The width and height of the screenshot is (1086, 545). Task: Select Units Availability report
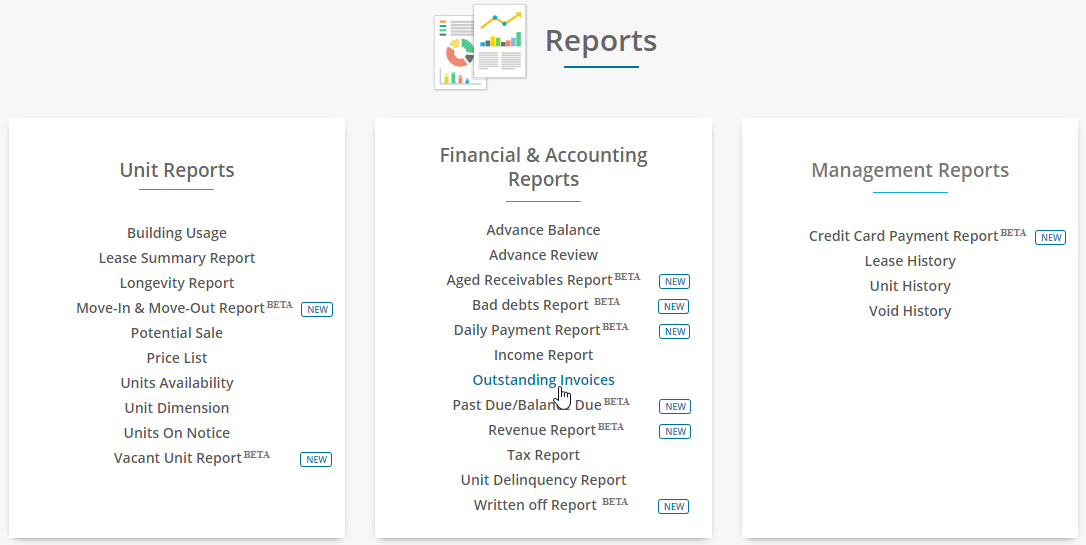(x=177, y=382)
